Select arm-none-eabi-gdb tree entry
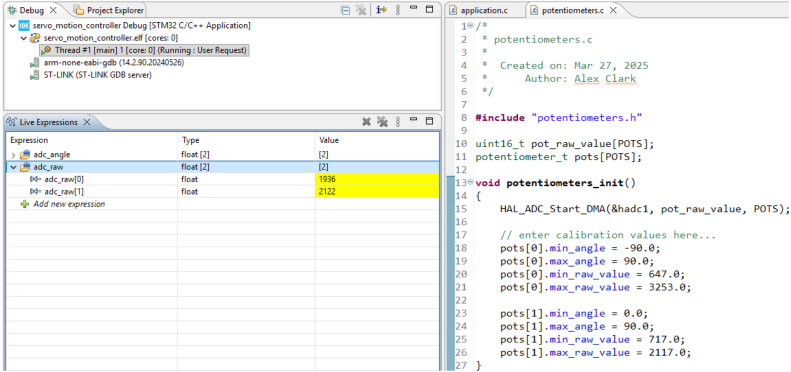This screenshot has height=372, width=791. pyautogui.click(x=114, y=63)
